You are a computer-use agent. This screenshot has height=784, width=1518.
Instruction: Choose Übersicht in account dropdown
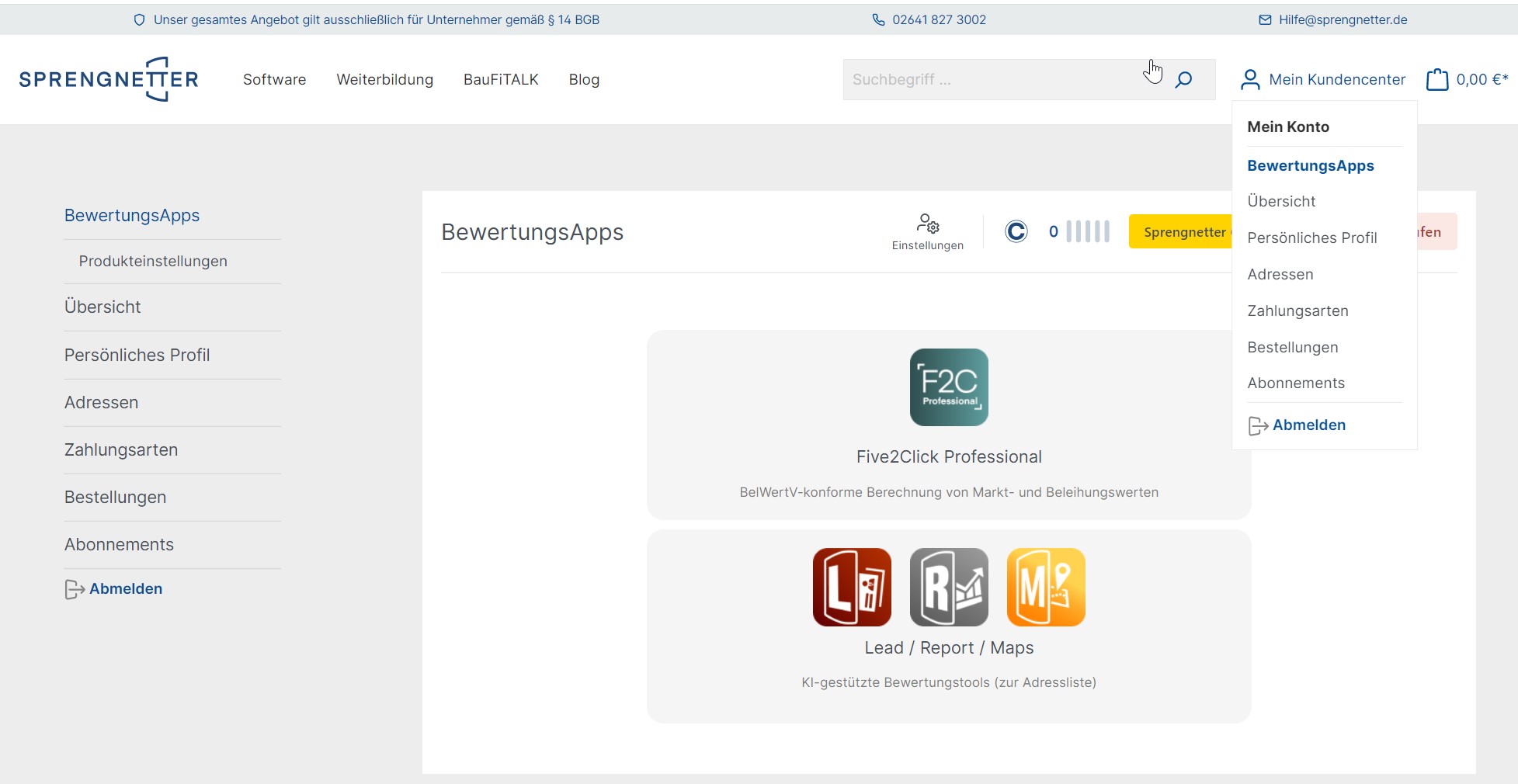pos(1282,201)
